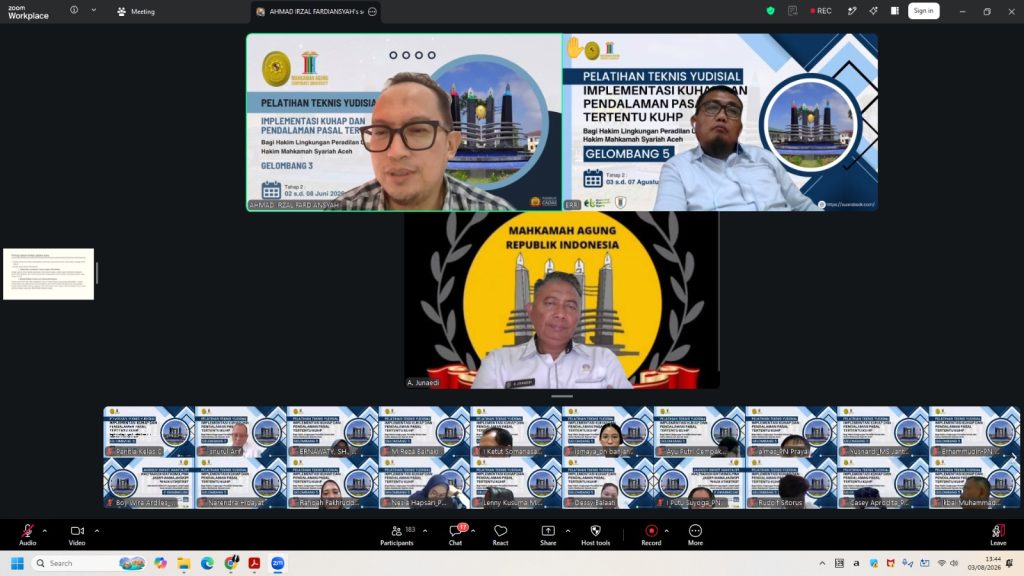Image resolution: width=1024 pixels, height=576 pixels.
Task: Select AHMAD IRZAL FARDIANSYAH's video tile
Action: click(x=404, y=122)
